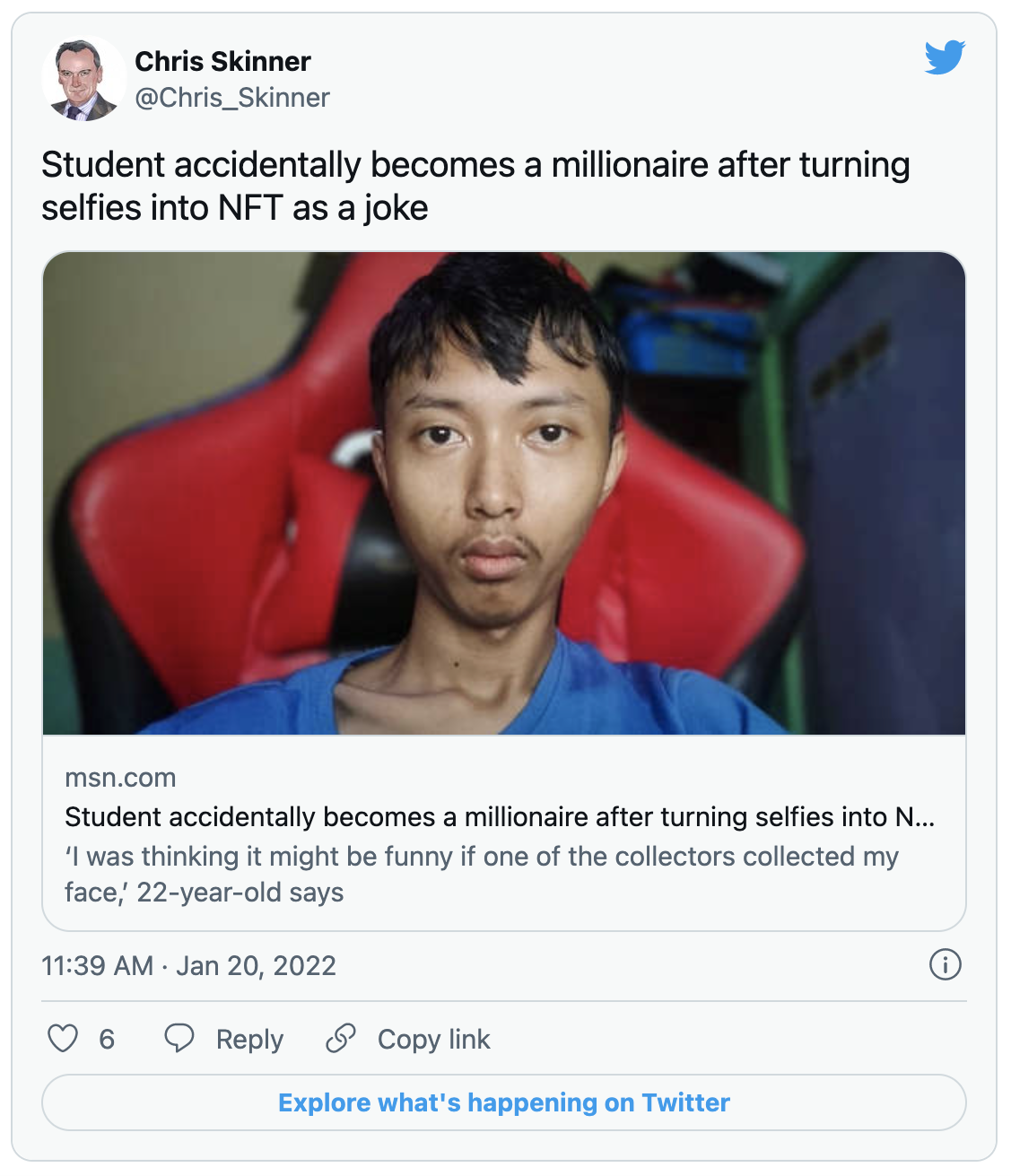1011x1176 pixels.
Task: Open the msn.com domain link
Action: [120, 778]
